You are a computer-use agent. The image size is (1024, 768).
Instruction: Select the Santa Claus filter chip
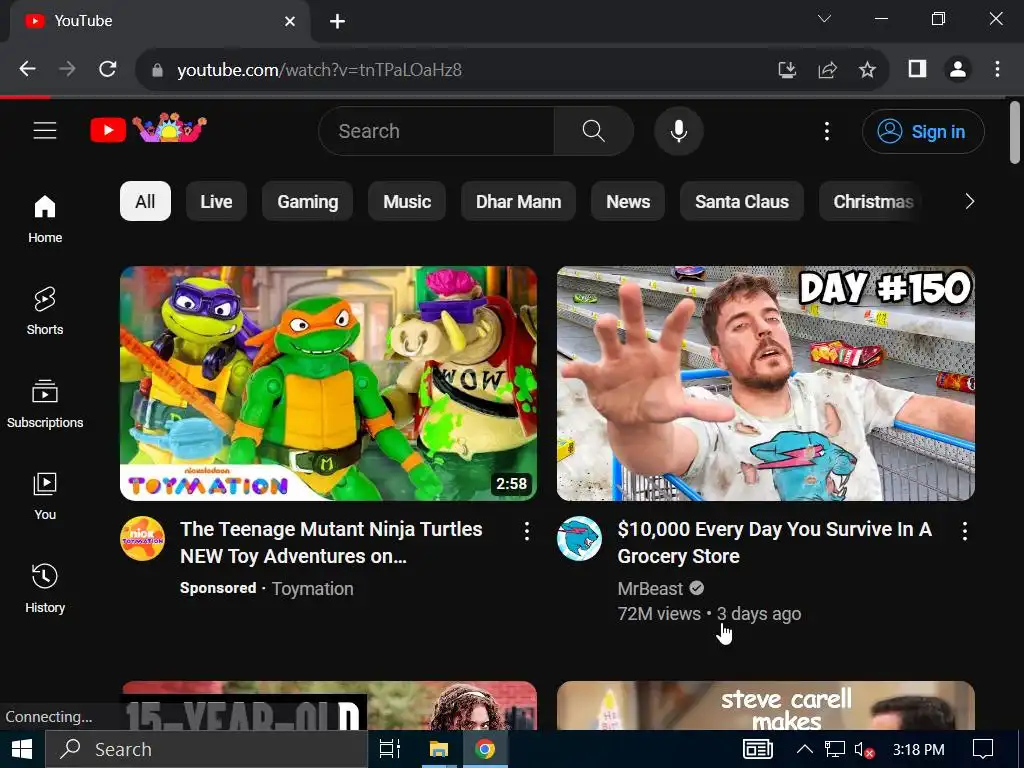pos(742,201)
